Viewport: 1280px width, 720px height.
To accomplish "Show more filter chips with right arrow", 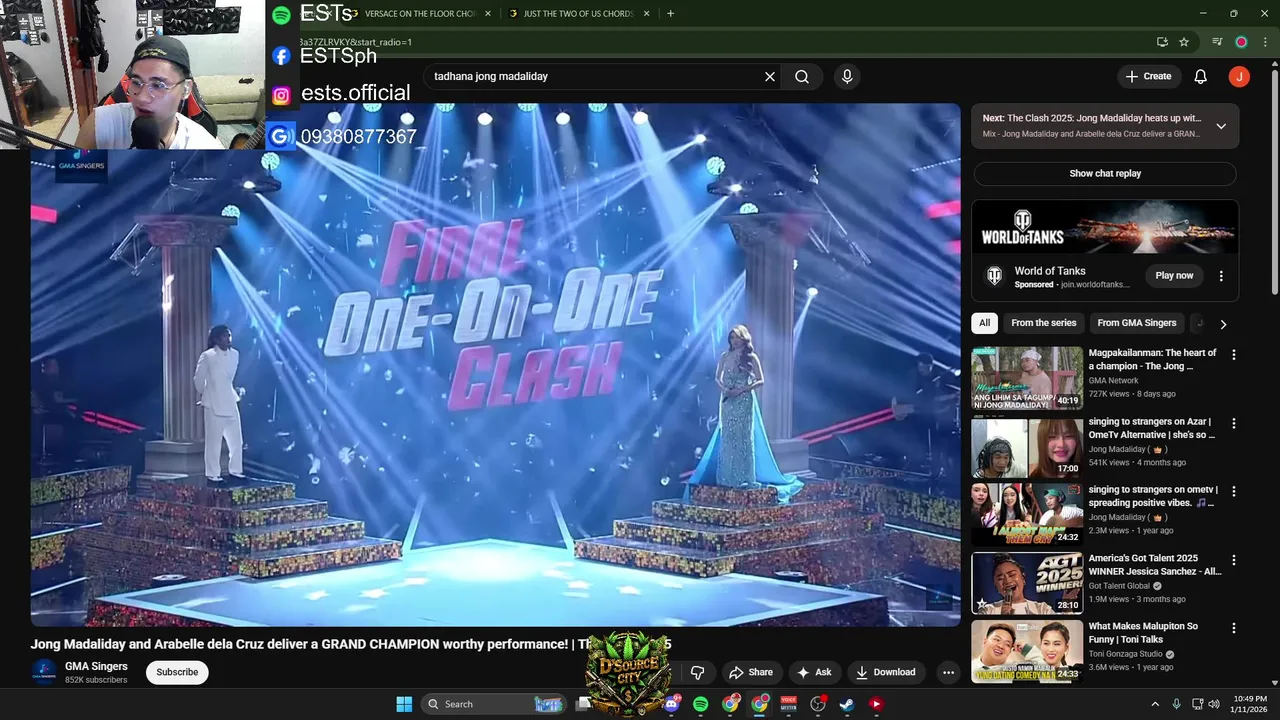I will pos(1223,324).
